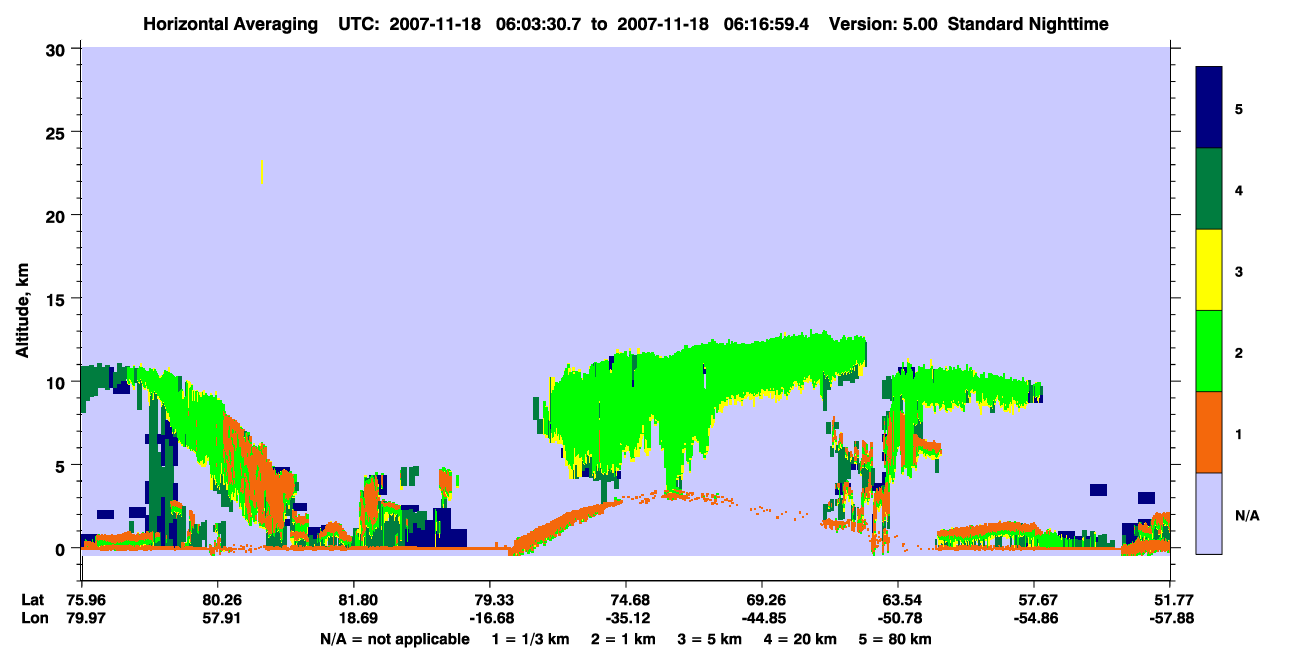This screenshot has width=1300, height=667.
Task: Click the dark blue colorbar segment labeled 5
Action: coord(1209,107)
